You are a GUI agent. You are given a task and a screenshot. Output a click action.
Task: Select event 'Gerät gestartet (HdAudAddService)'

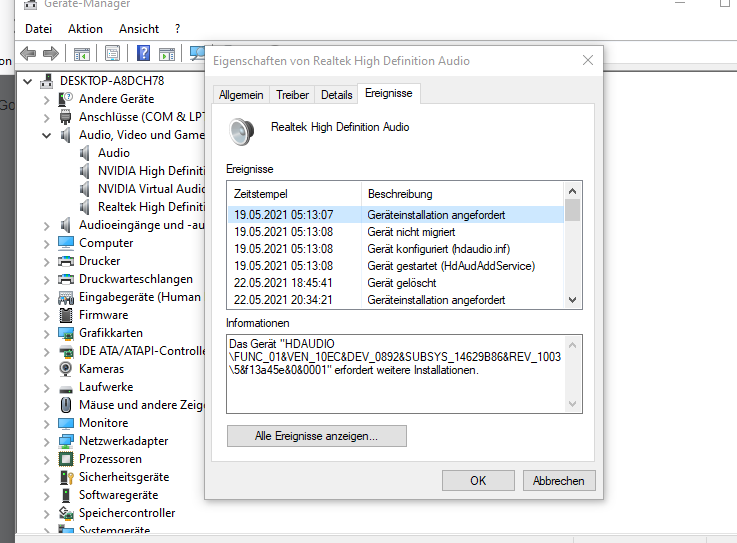coord(396,266)
